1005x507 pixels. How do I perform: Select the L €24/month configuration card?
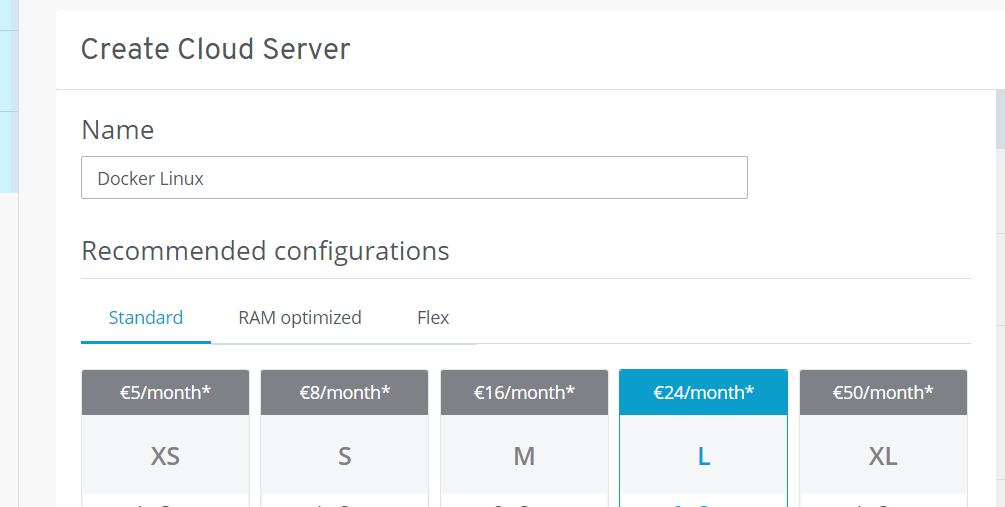(x=704, y=438)
